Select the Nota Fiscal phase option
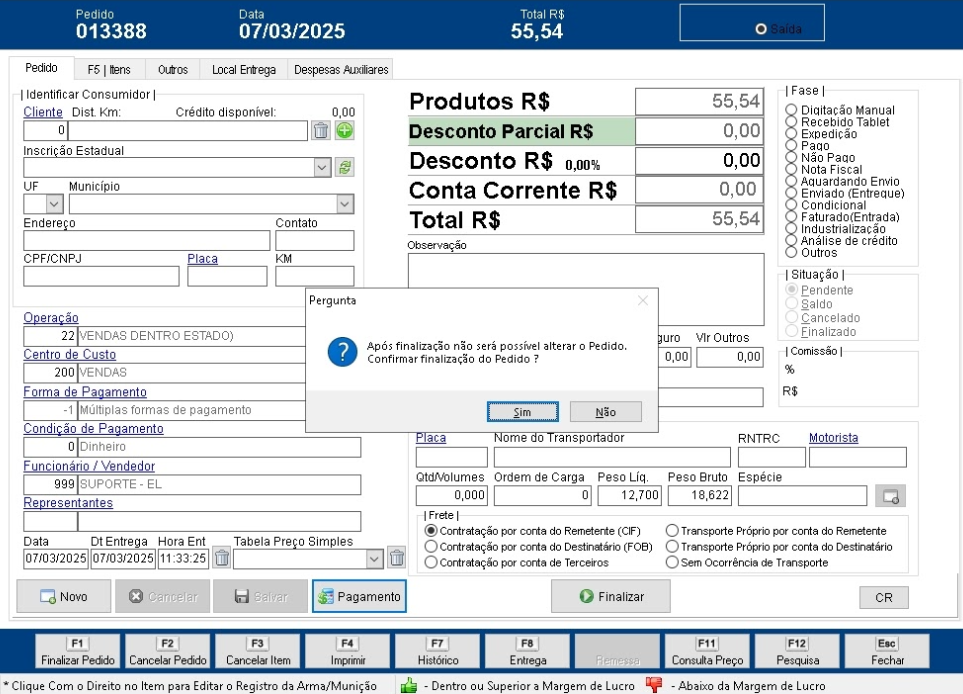The height and width of the screenshot is (694, 963). [x=791, y=170]
